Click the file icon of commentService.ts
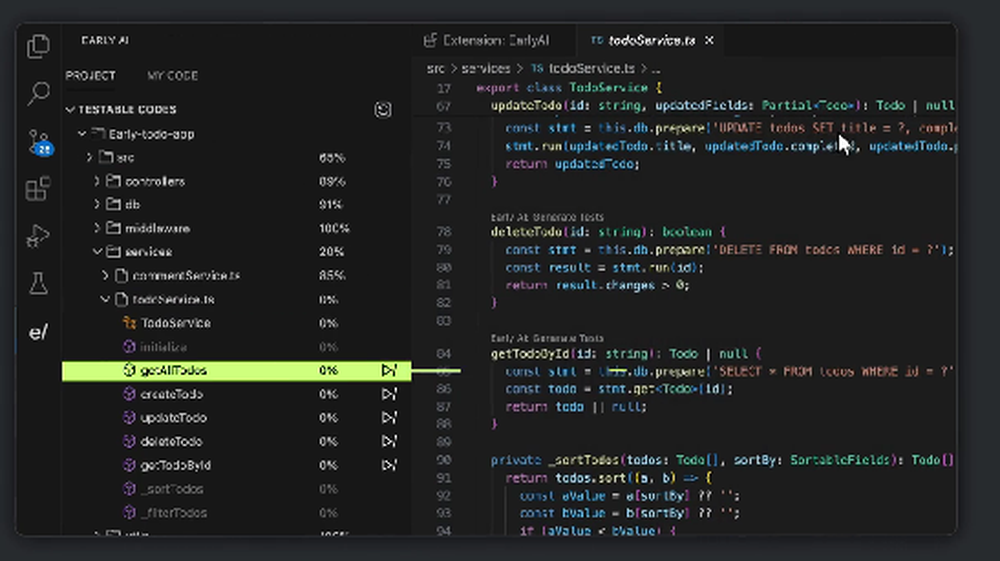This screenshot has height=561, width=1000. [122, 275]
